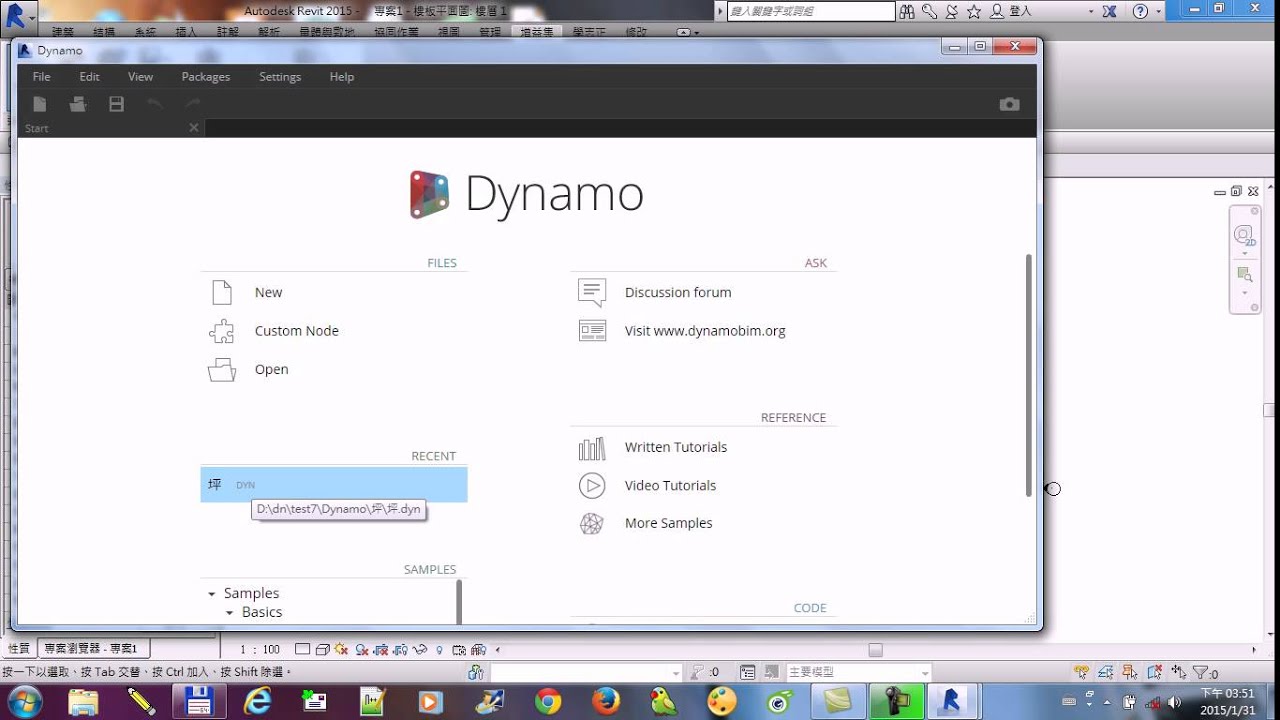Click the green parrot icon in taskbar
The width and height of the screenshot is (1280, 720).
[x=663, y=702]
